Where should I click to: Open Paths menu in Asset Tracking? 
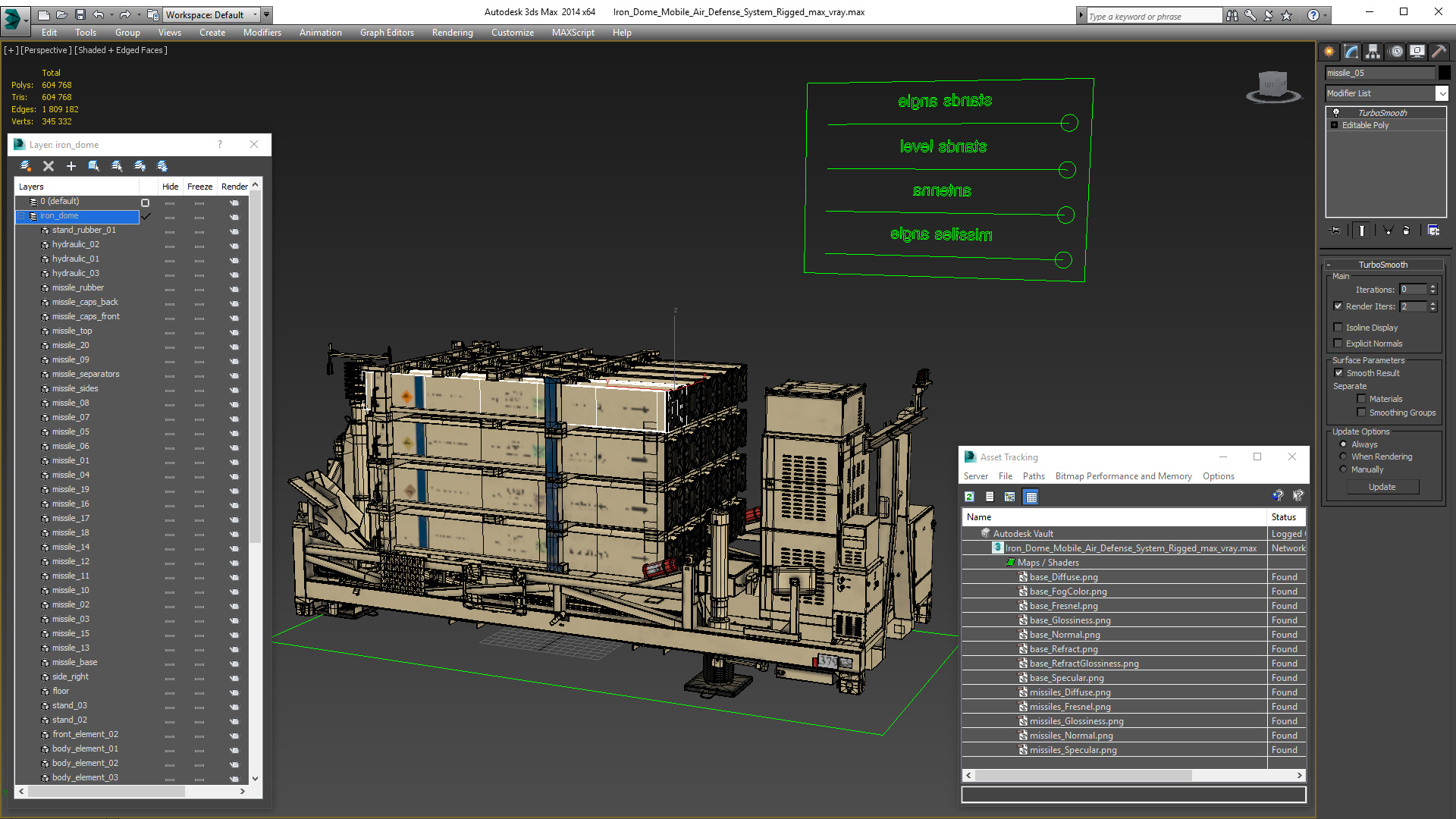click(1034, 476)
